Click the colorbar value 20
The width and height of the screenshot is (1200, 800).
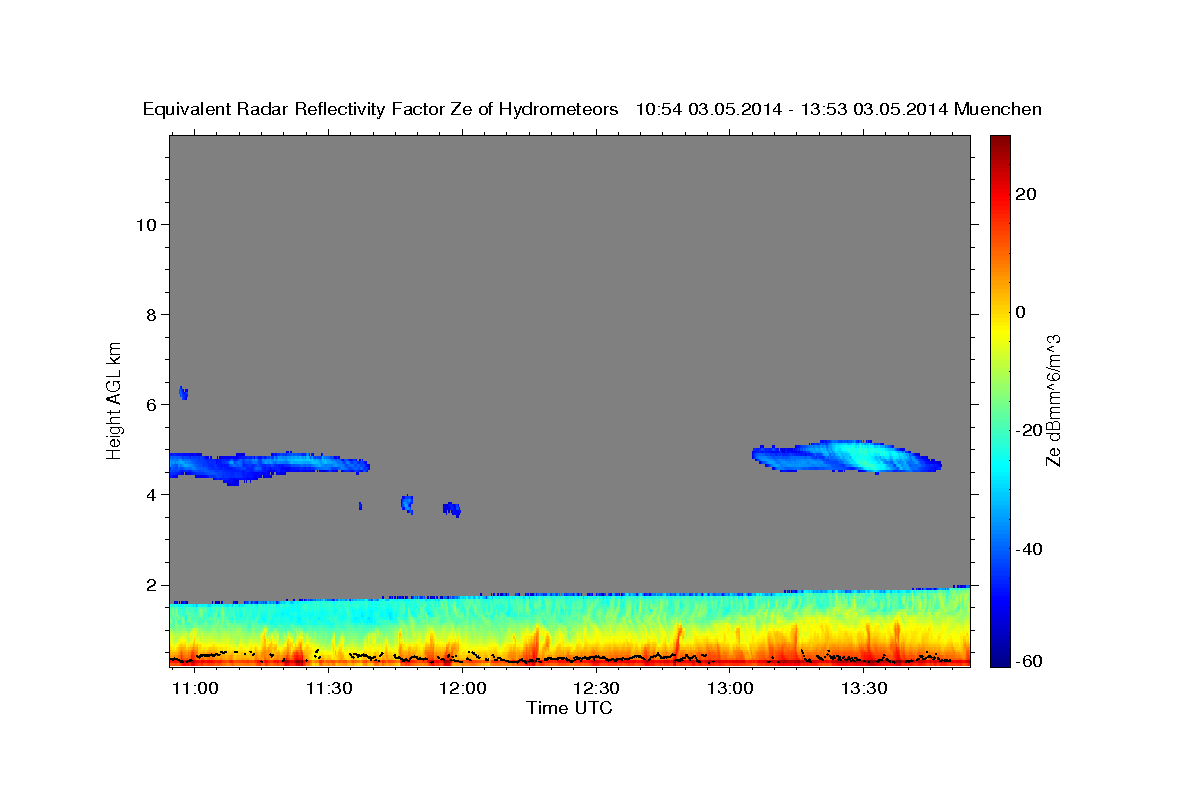coord(1025,194)
